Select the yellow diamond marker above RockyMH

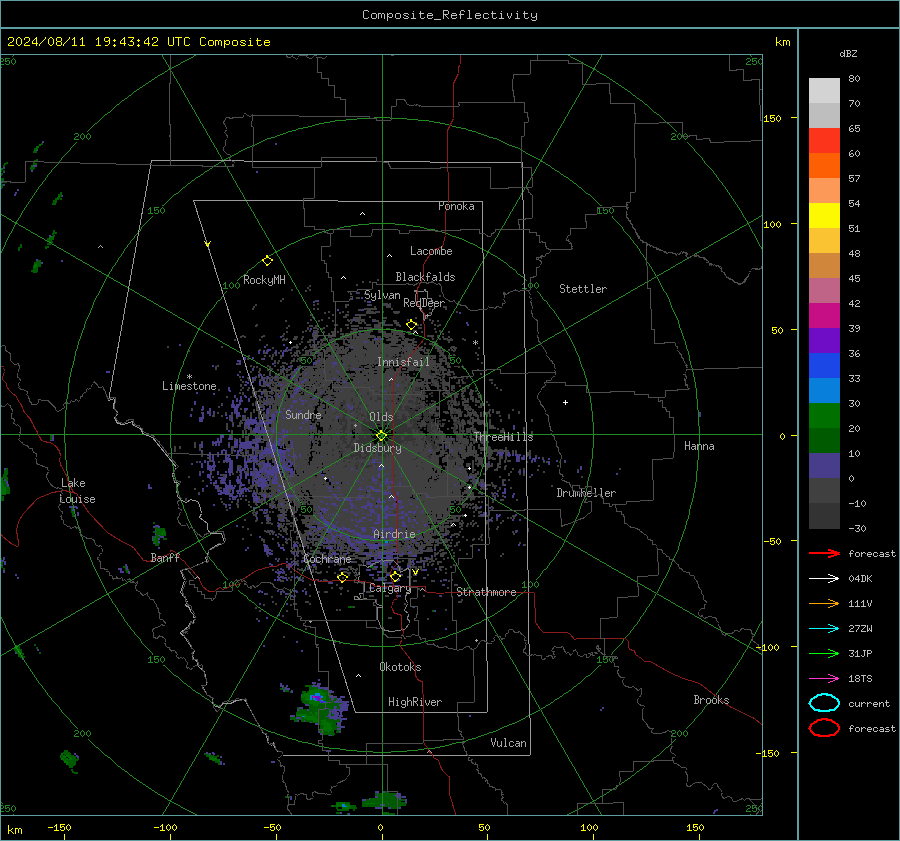click(267, 261)
